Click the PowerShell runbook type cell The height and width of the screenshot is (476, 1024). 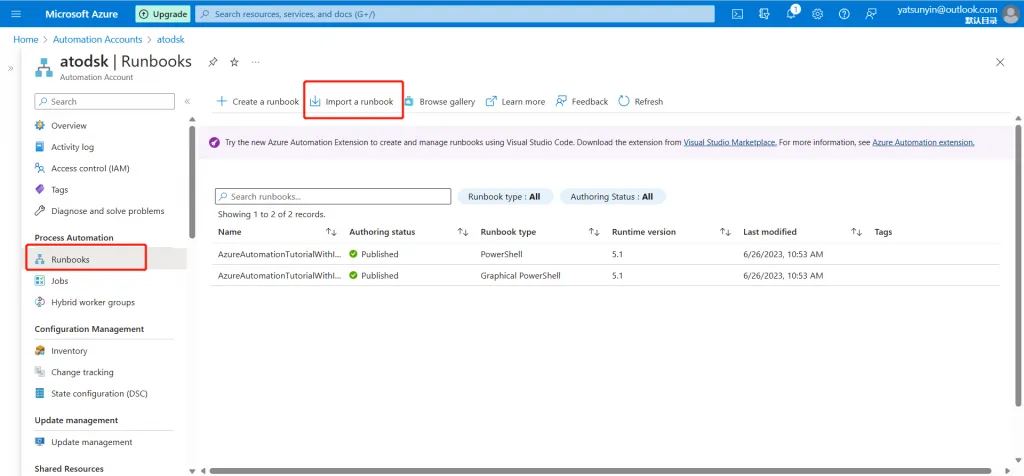[x=502, y=254]
